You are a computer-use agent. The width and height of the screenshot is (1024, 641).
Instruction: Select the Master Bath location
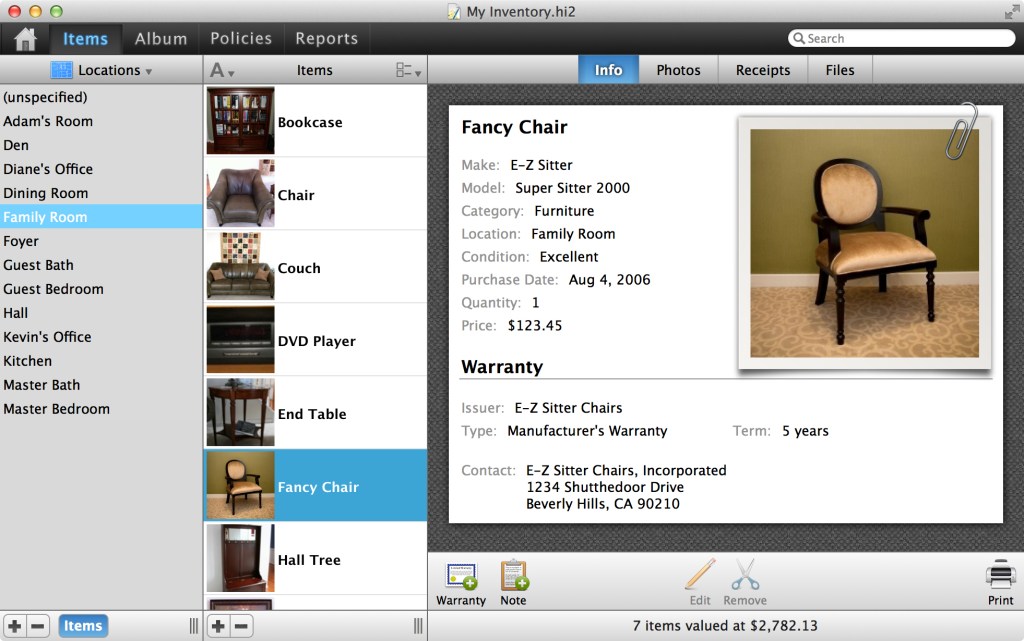101,385
